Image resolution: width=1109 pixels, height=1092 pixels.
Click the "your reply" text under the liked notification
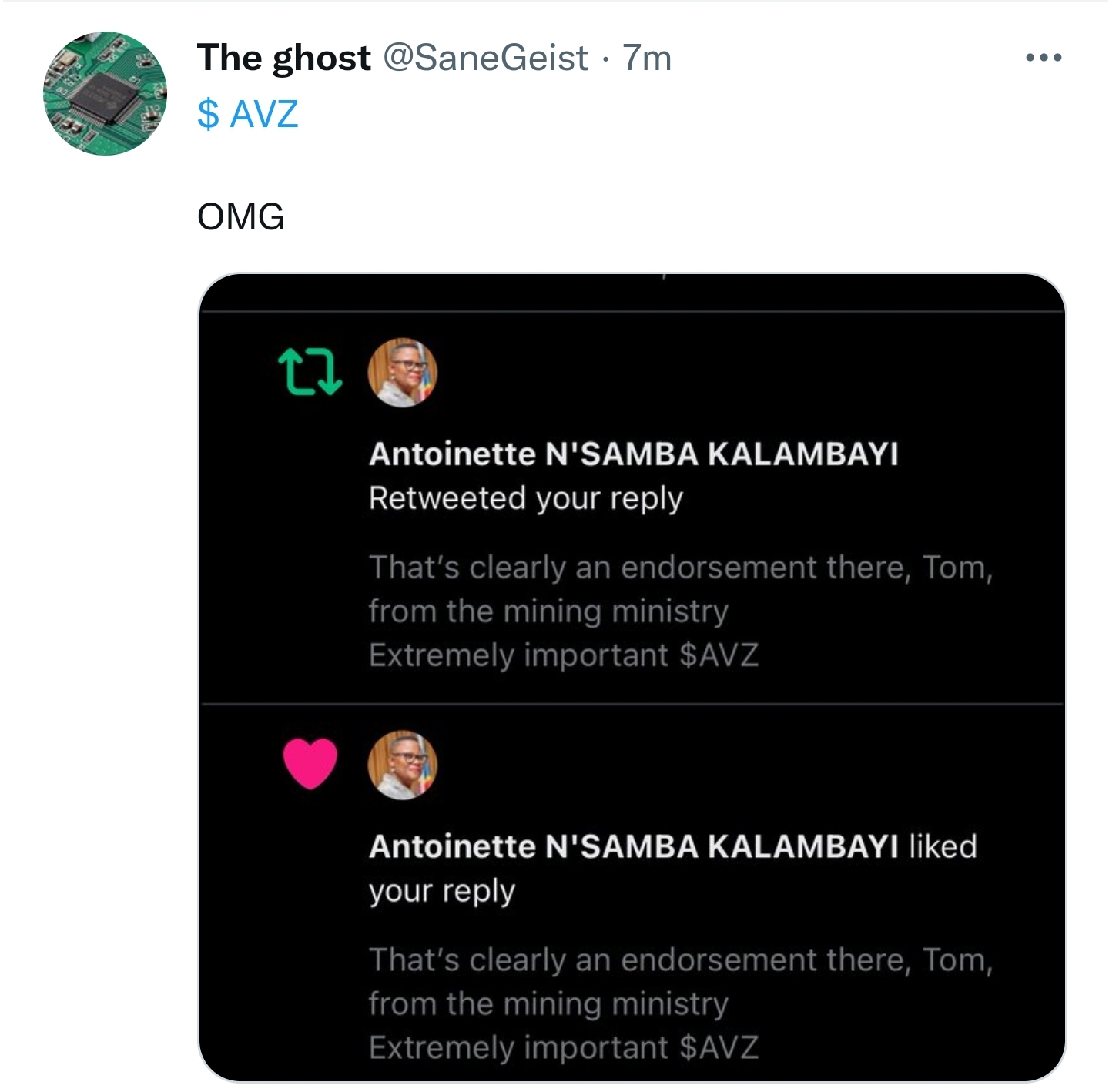tap(441, 891)
